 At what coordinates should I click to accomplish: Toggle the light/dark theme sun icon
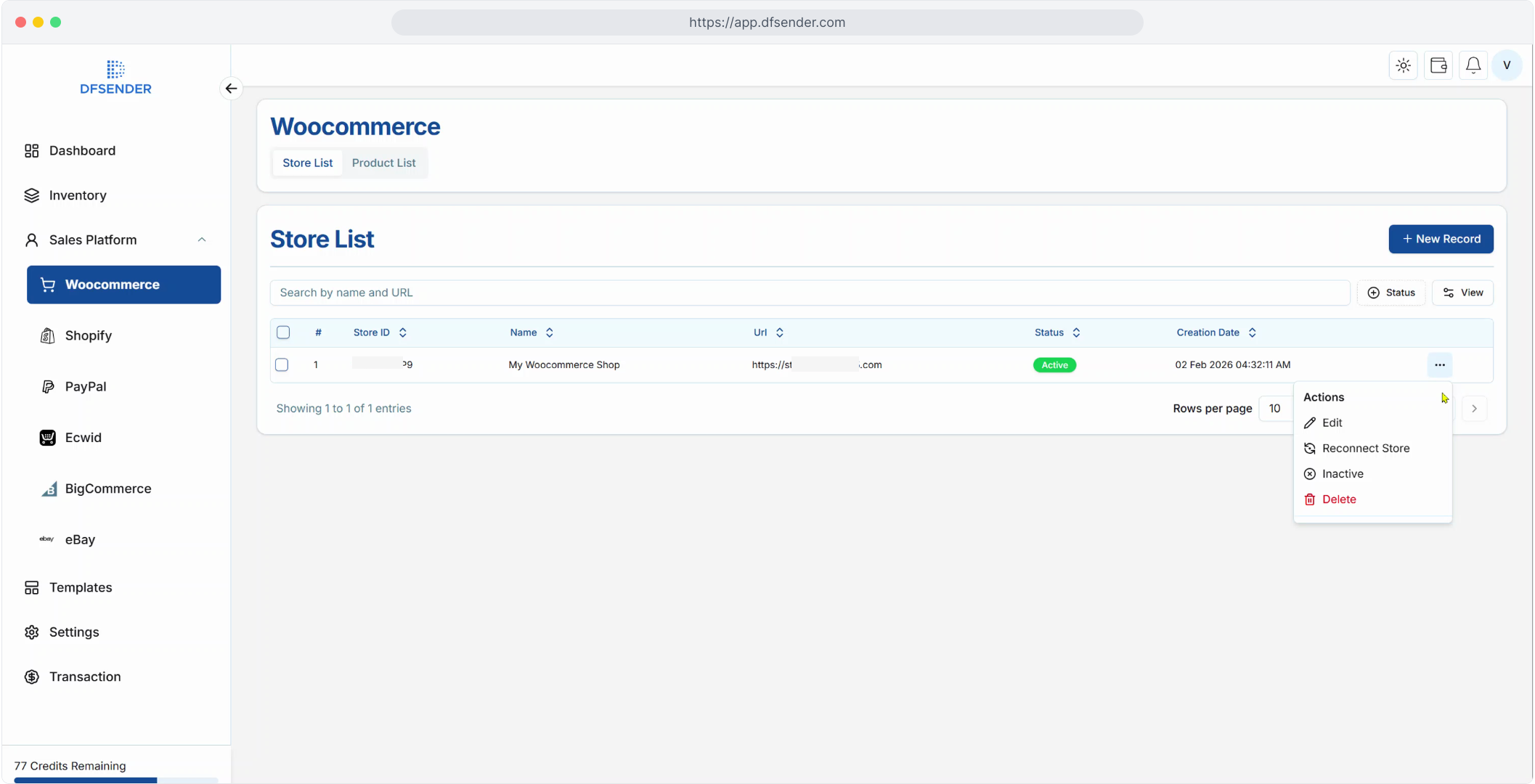pos(1403,65)
